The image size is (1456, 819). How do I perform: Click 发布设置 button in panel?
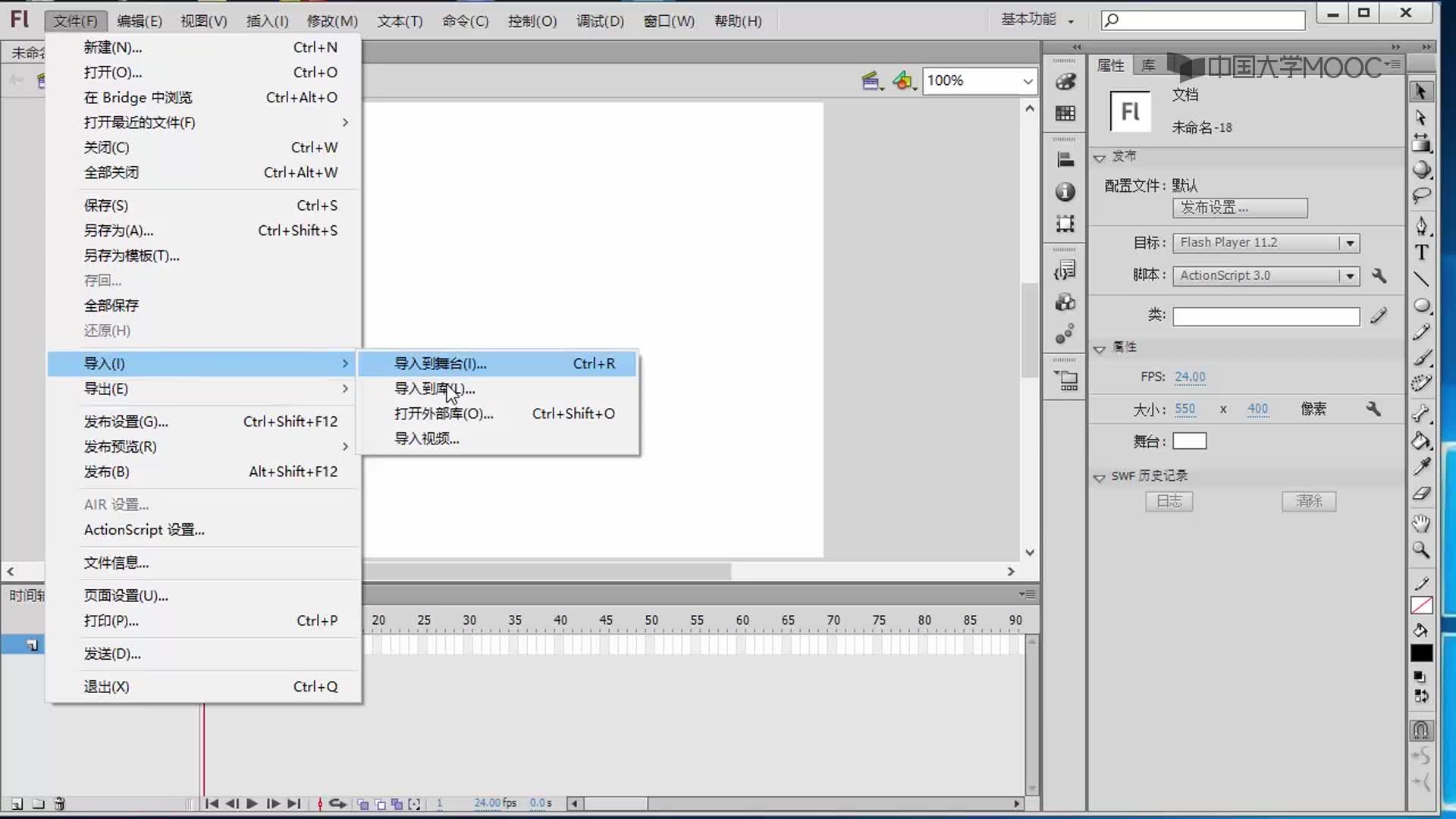click(x=1240, y=207)
